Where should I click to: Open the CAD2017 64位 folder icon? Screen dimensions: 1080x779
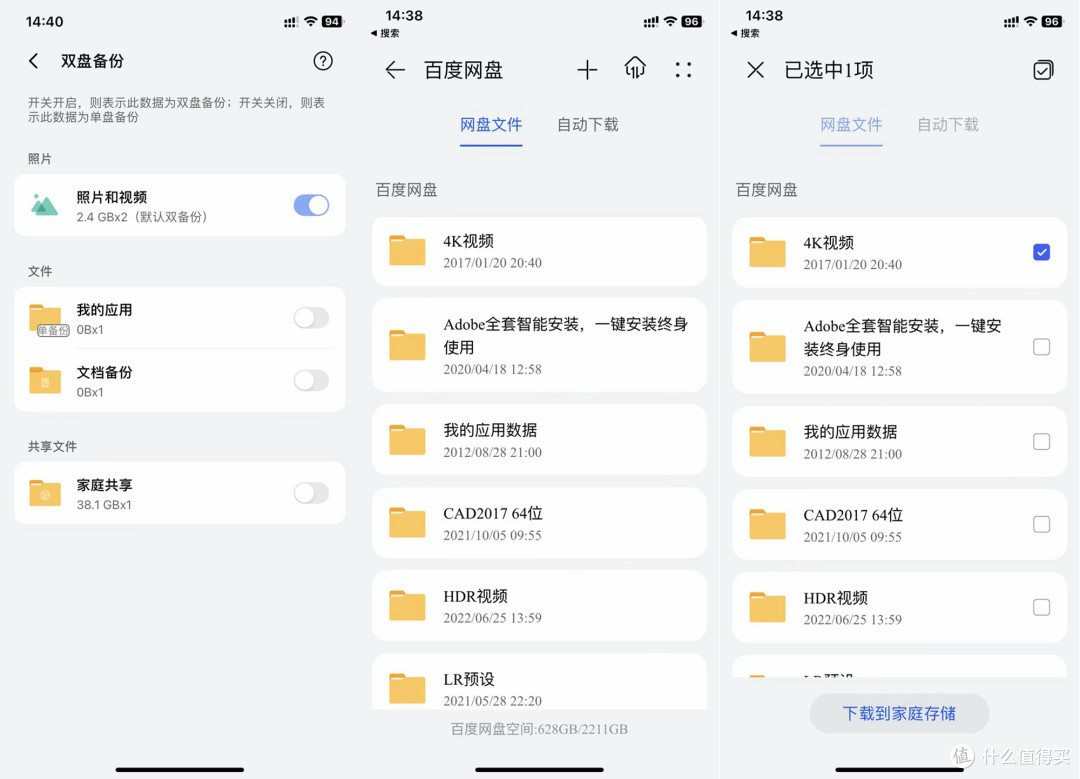(406, 522)
